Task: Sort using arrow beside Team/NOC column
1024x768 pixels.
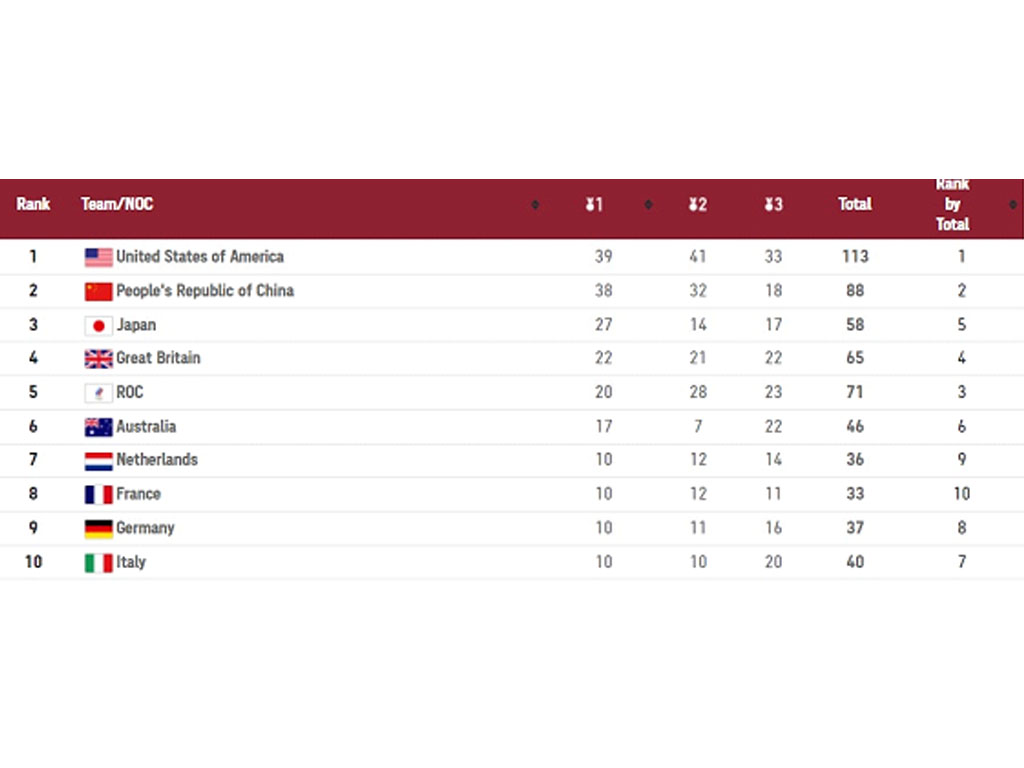Action: pos(536,205)
